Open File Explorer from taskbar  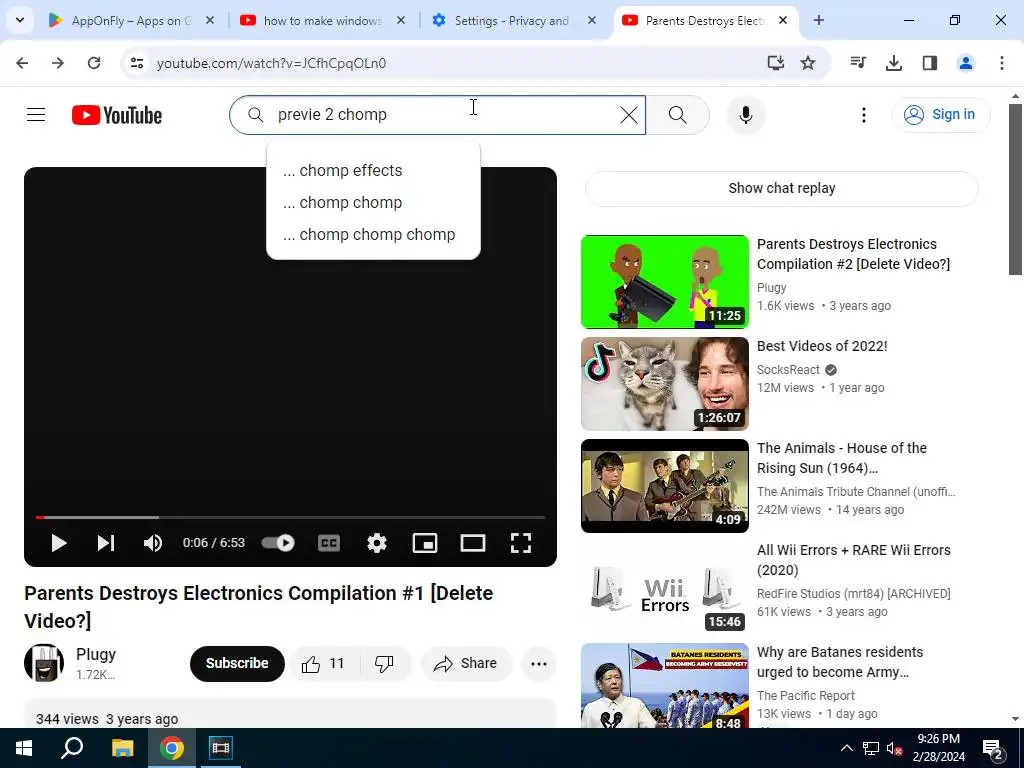coord(122,748)
